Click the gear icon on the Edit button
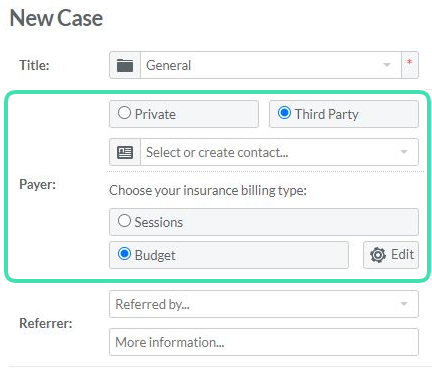 pyautogui.click(x=378, y=255)
